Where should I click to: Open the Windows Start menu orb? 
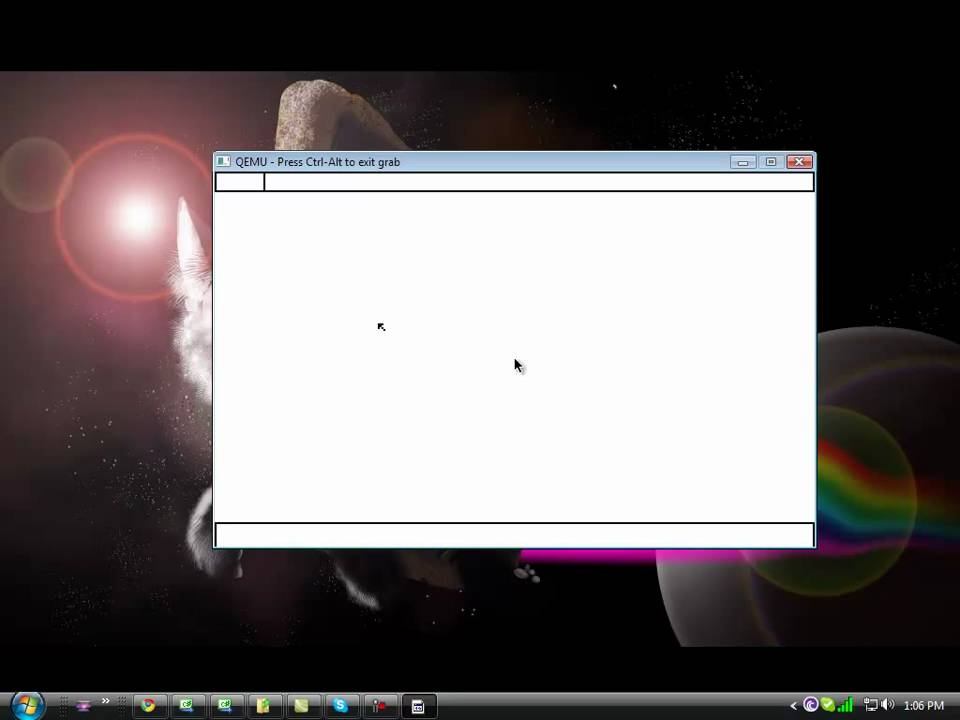(x=27, y=705)
